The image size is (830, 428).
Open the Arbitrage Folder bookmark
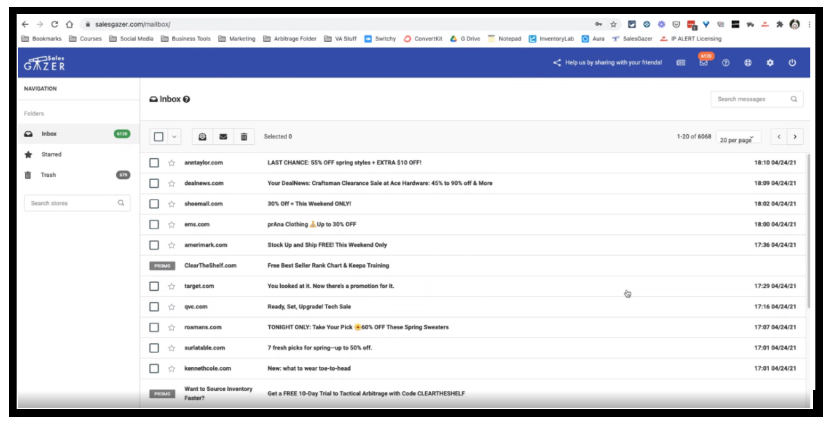click(290, 39)
